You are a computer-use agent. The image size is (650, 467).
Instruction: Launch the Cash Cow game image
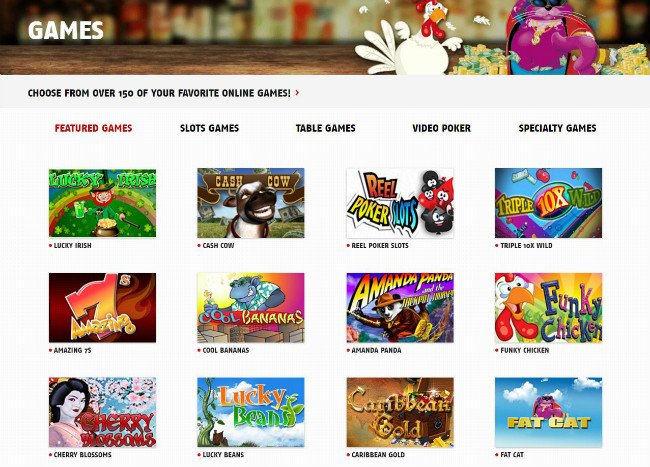[251, 203]
